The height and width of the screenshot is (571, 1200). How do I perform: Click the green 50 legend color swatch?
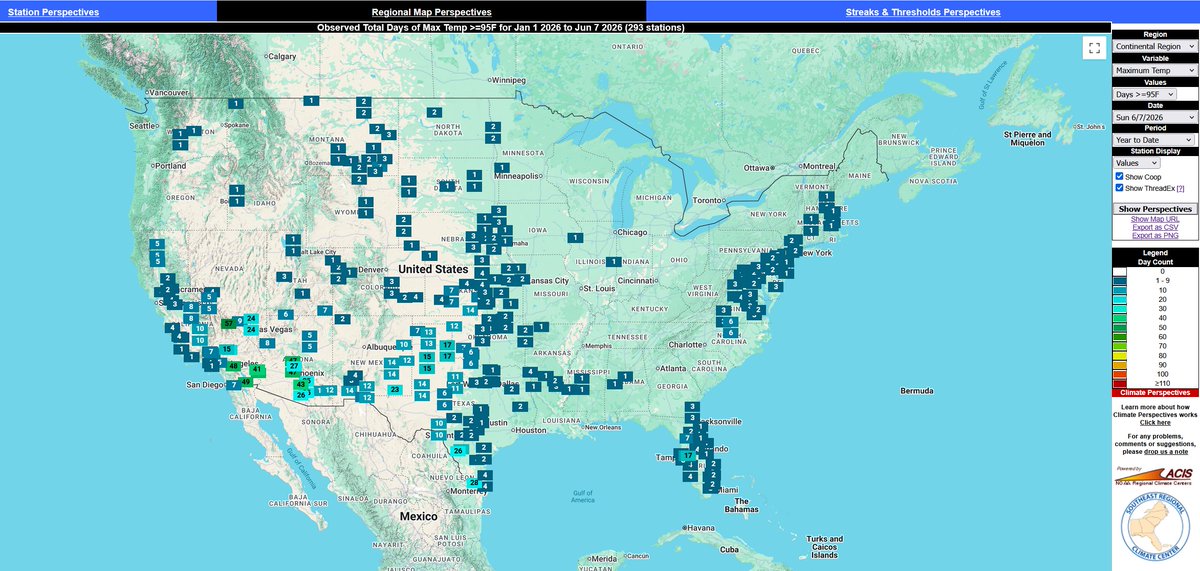1120,327
